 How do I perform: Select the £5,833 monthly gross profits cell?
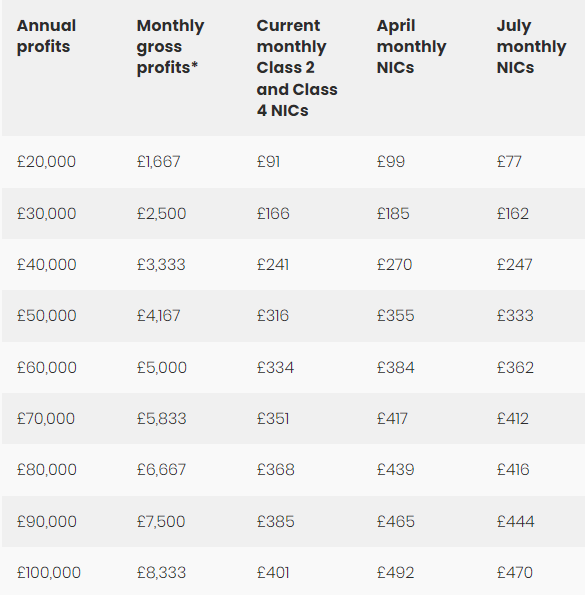pyautogui.click(x=162, y=419)
